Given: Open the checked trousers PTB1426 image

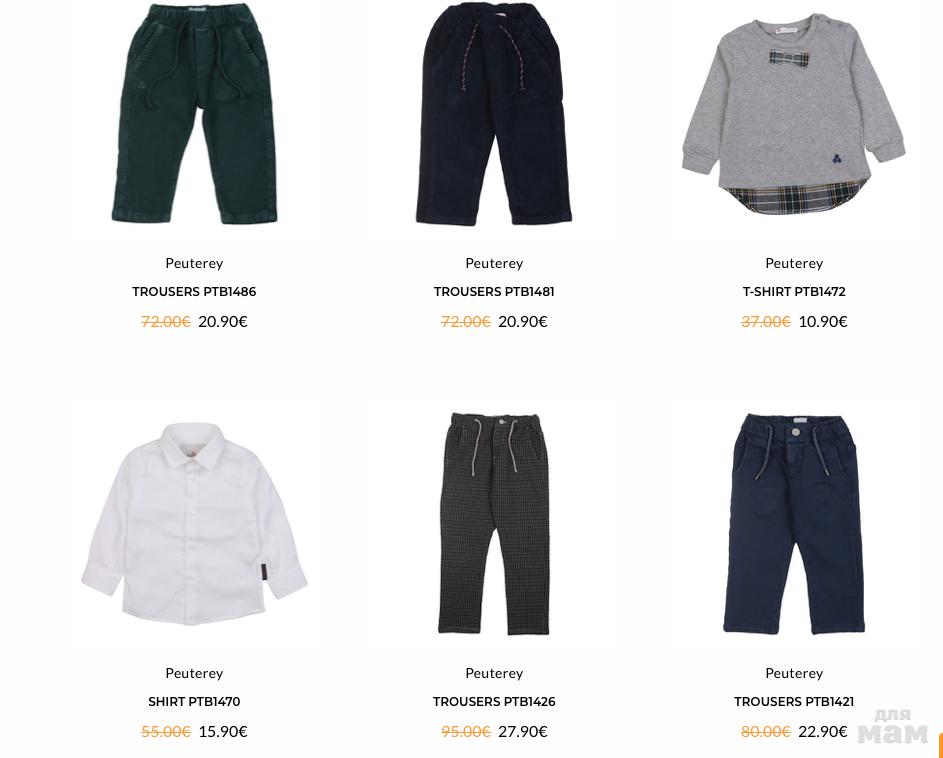Looking at the screenshot, I should coord(494,523).
